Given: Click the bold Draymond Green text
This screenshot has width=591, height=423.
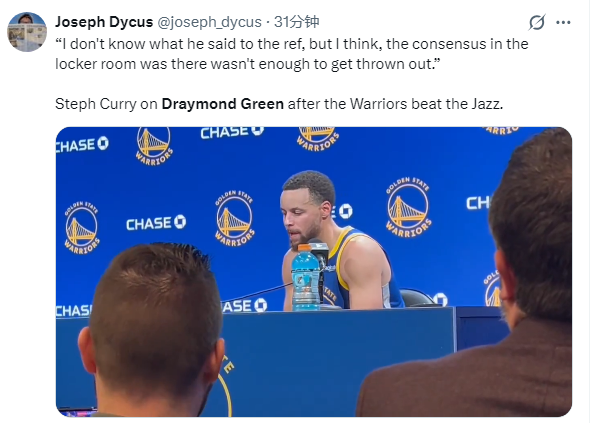Looking at the screenshot, I should (222, 104).
